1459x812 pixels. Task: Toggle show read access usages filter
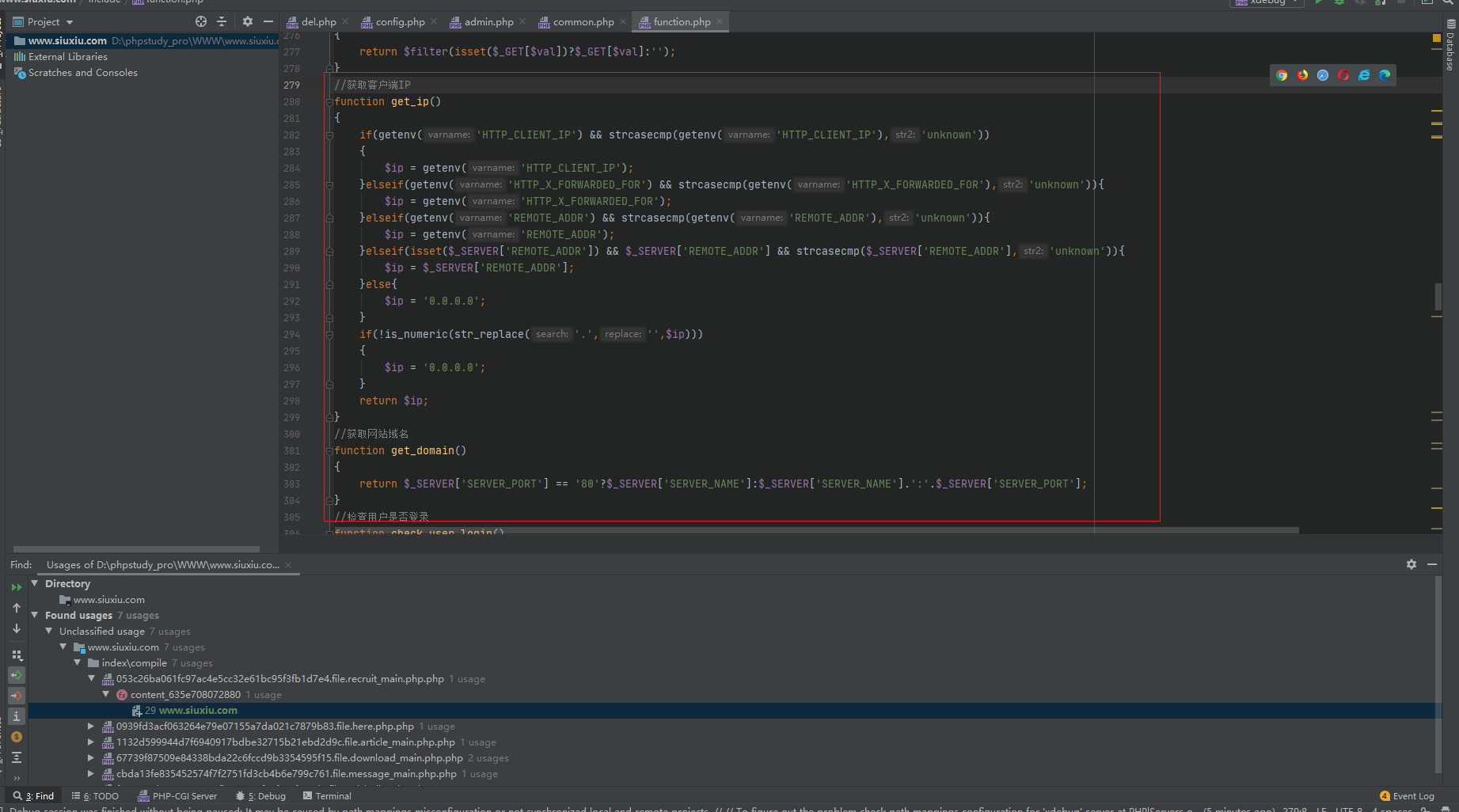tap(17, 675)
